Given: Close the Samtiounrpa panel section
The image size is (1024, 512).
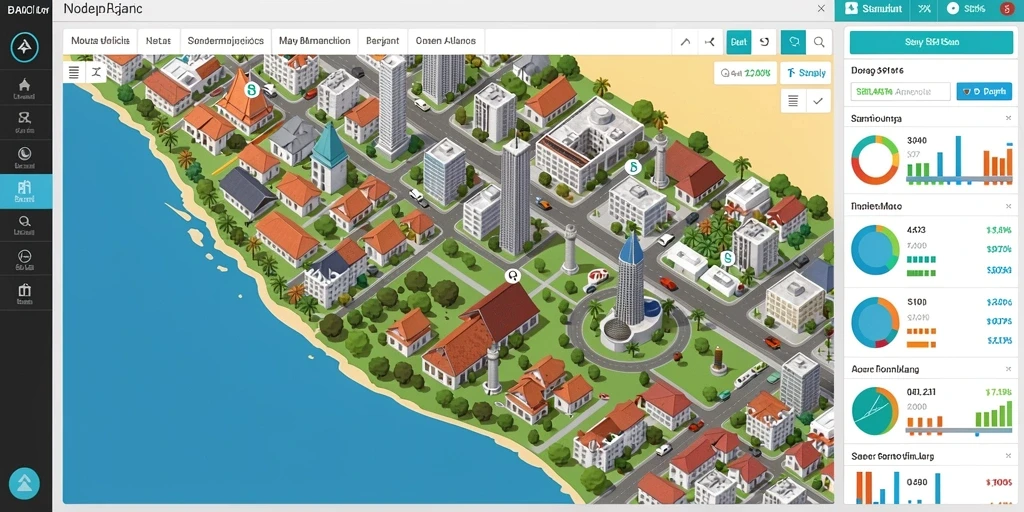Looking at the screenshot, I should (1008, 118).
